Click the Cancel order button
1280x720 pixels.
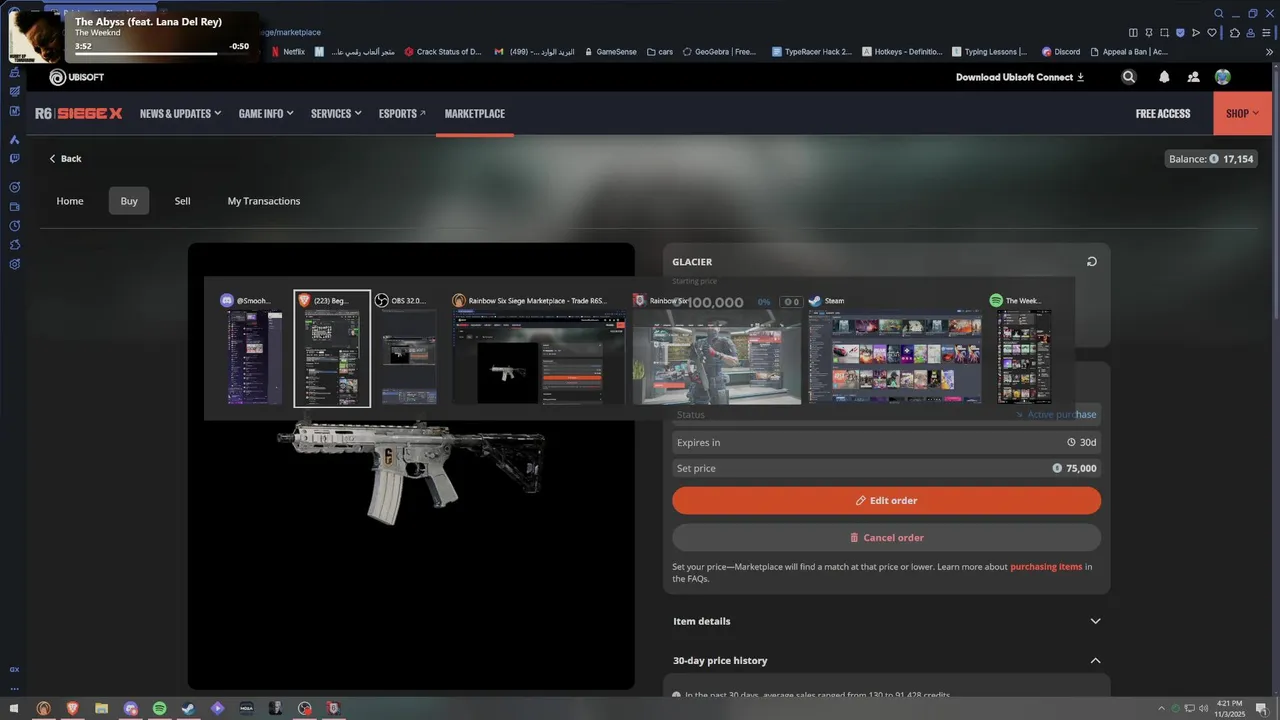(886, 537)
